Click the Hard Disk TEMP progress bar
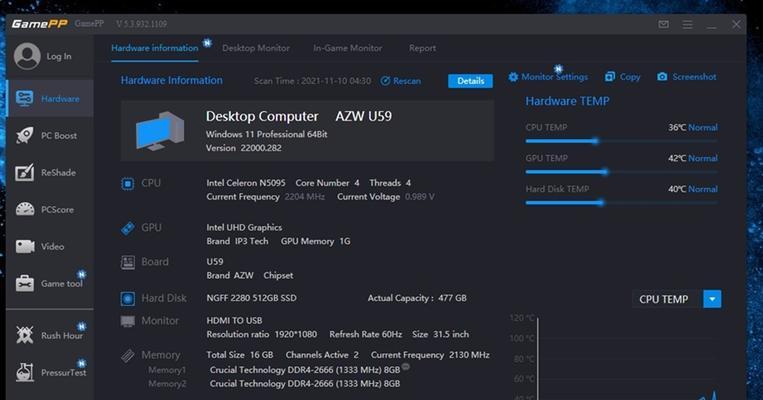Screen dimensions: 763x400 click(621, 202)
